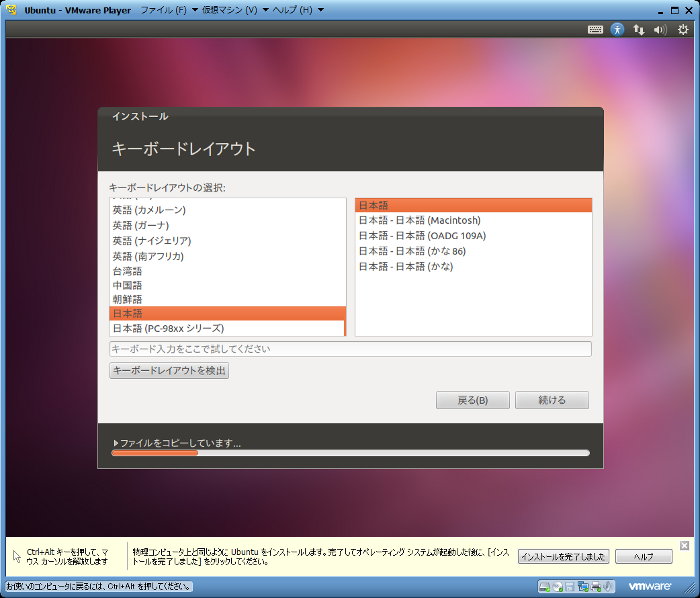Click the keyboard test input field
Screen dimensions: 700x598
coord(350,349)
